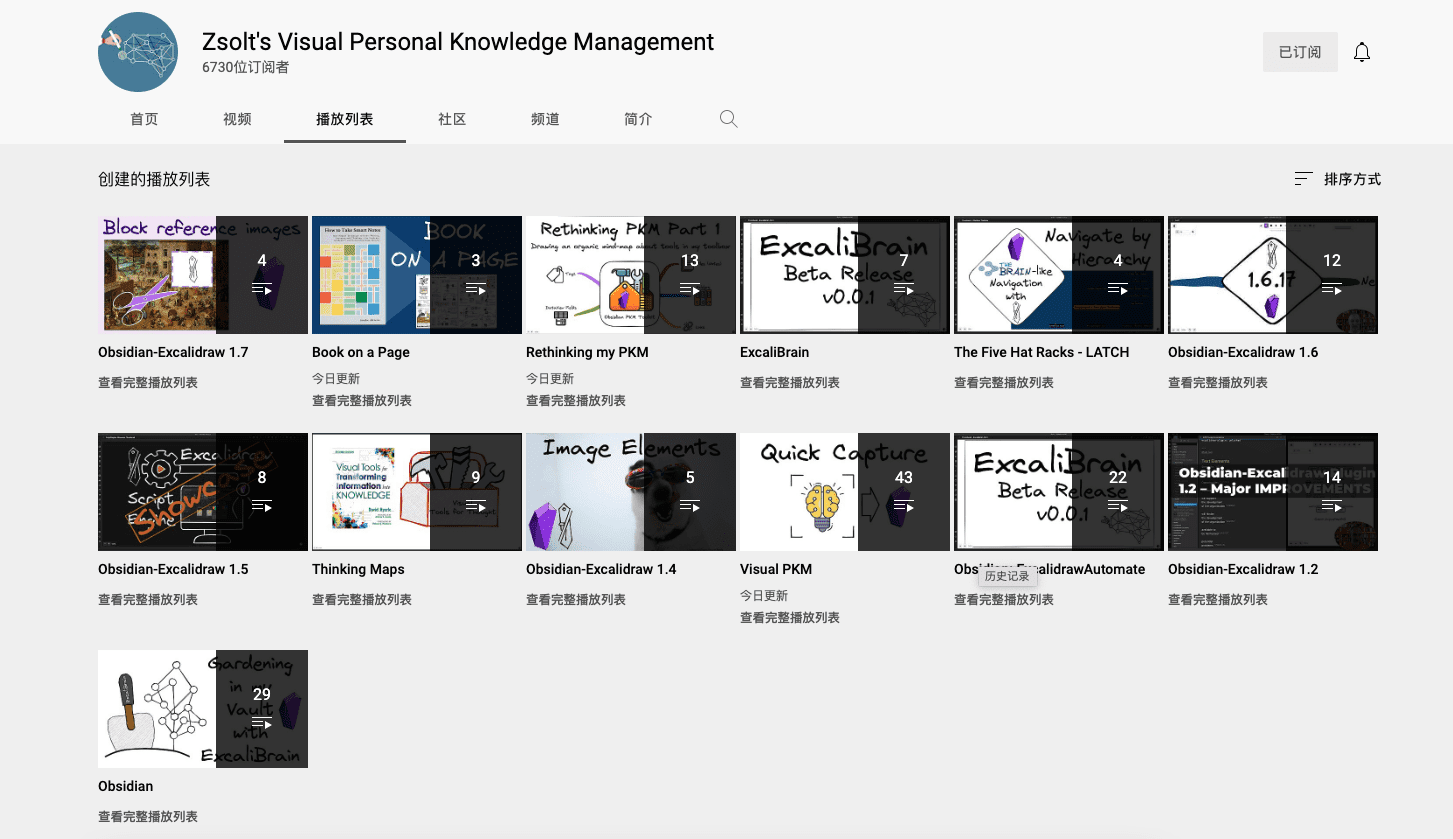Open the Visual PKM playlist title
The width and height of the screenshot is (1453, 839).
[776, 569]
